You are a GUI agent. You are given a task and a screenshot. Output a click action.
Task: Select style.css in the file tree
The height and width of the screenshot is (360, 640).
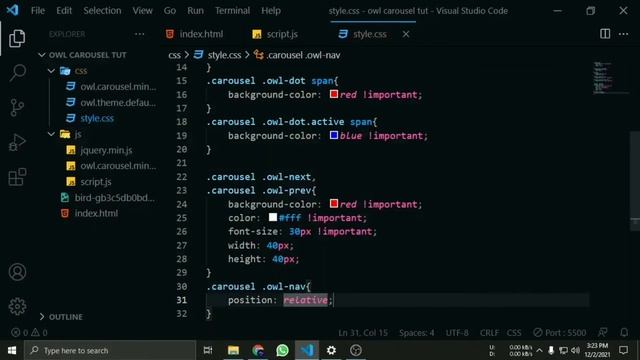click(97, 118)
